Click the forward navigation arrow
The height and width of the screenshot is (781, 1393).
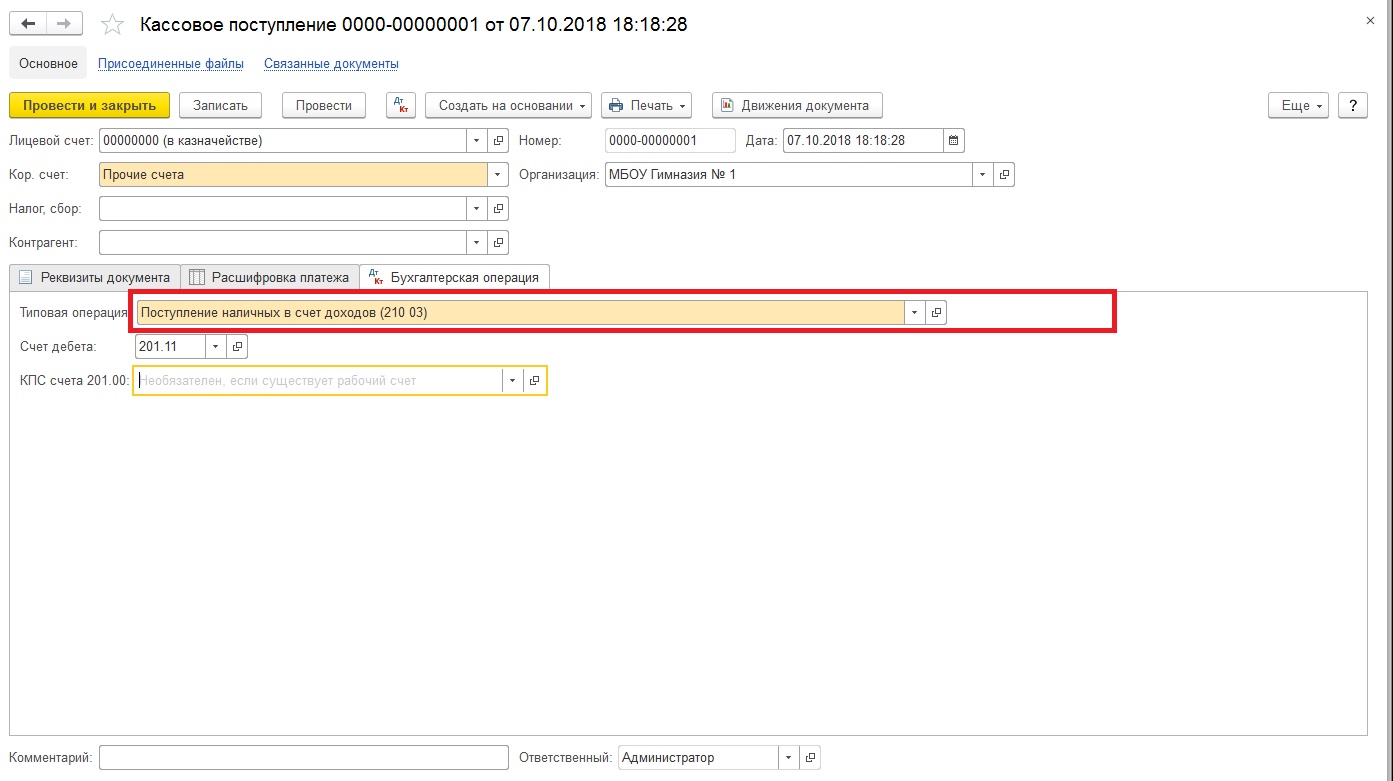[x=64, y=24]
